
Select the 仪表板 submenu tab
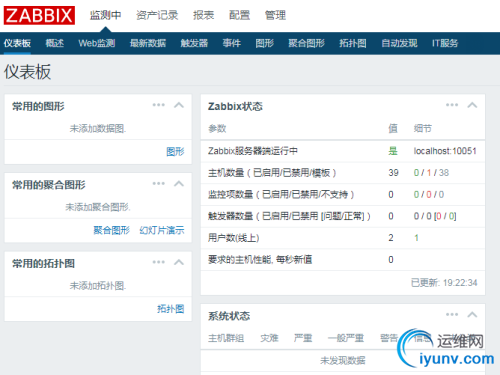coord(17,43)
